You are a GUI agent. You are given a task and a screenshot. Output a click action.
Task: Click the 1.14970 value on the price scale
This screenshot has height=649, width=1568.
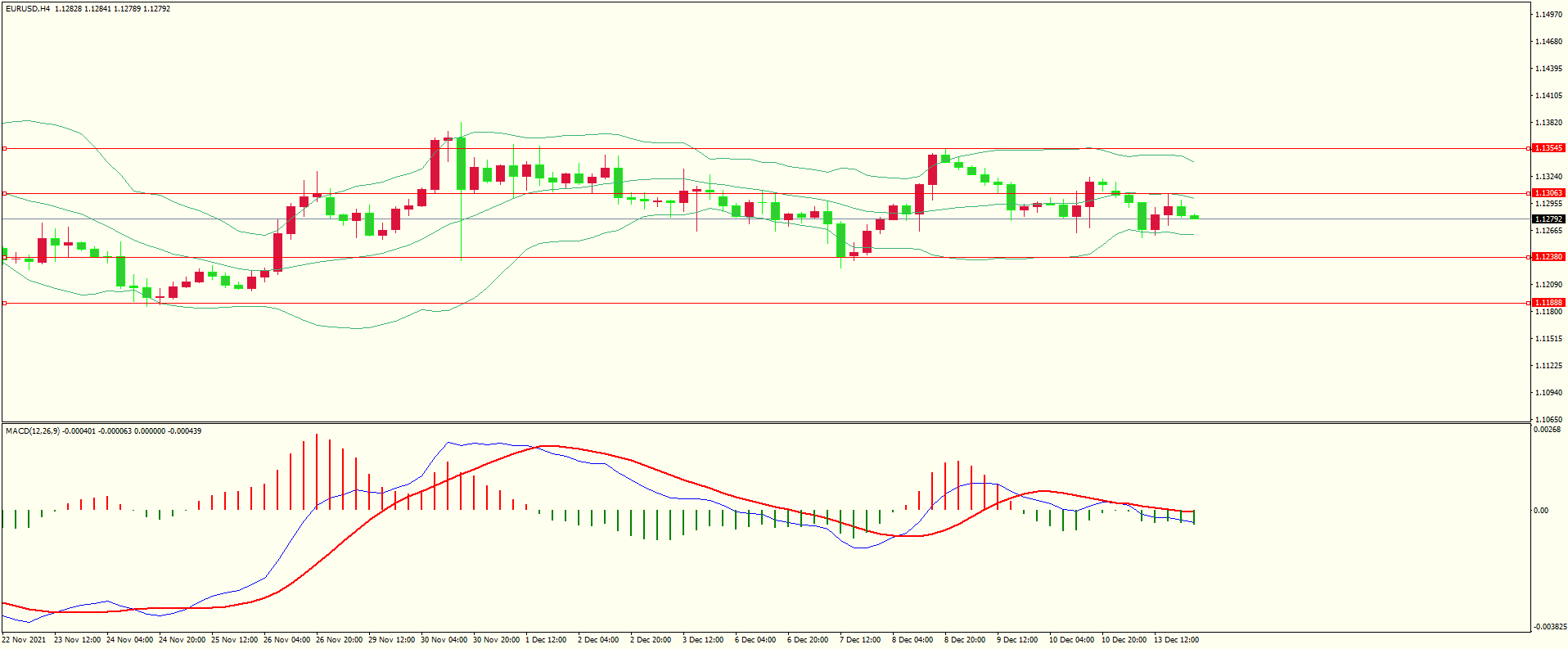tap(1548, 15)
